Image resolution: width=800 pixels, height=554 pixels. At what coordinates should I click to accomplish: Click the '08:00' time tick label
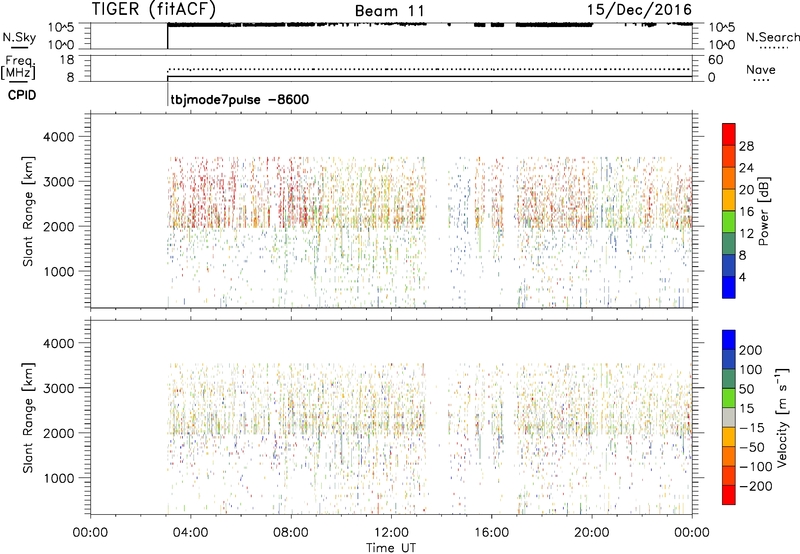pos(291,533)
